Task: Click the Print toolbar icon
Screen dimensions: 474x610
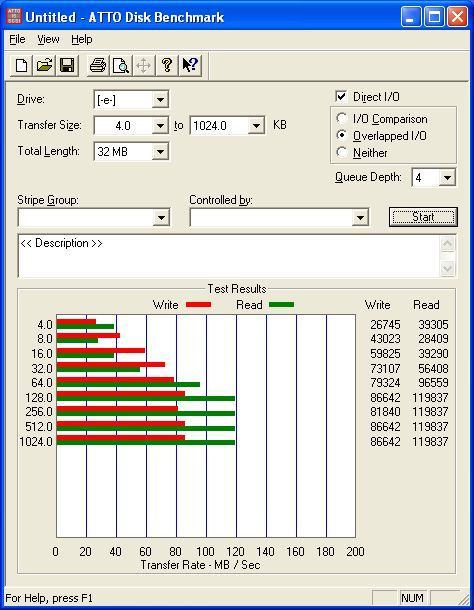Action: click(x=98, y=65)
